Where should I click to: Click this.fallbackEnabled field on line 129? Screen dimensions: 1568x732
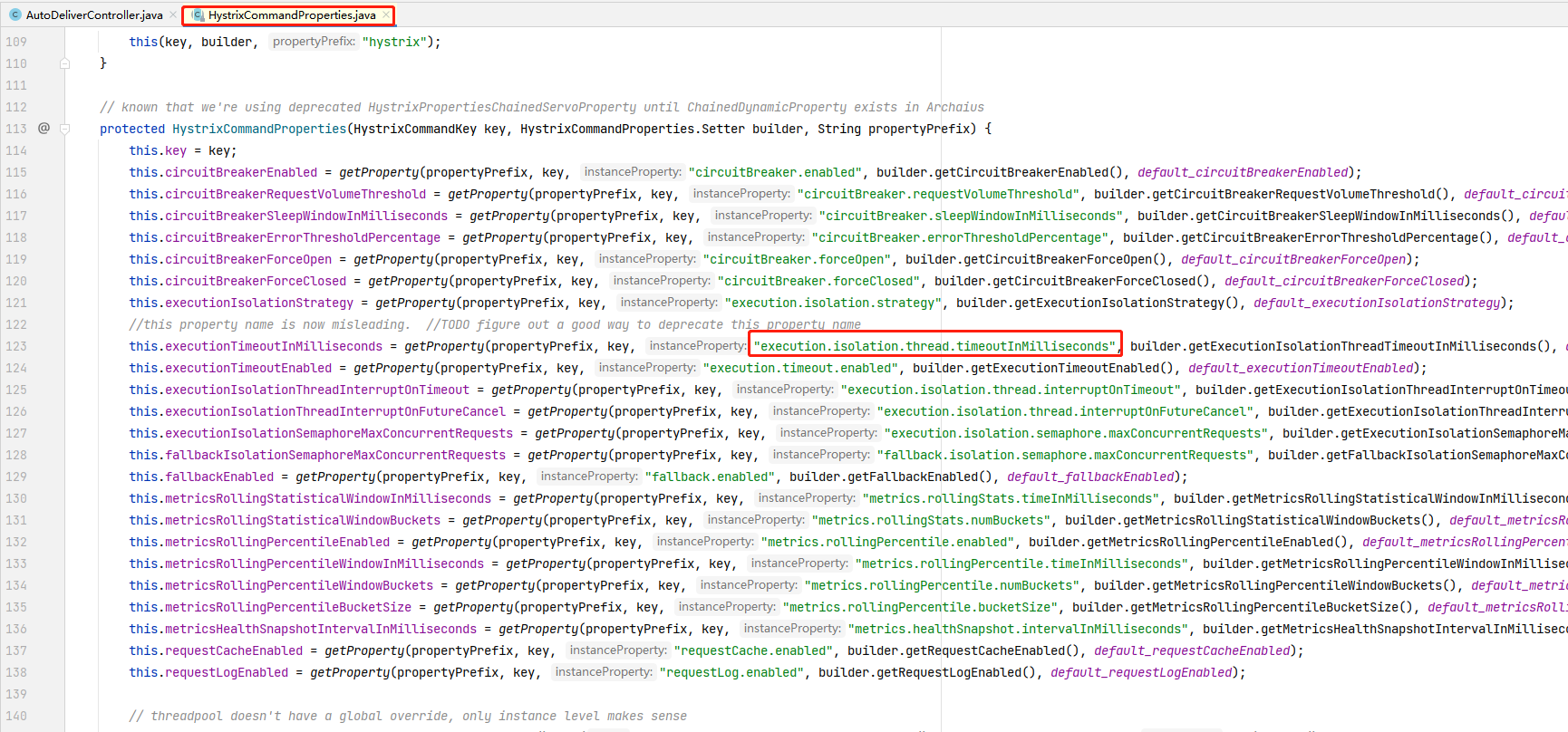201,477
